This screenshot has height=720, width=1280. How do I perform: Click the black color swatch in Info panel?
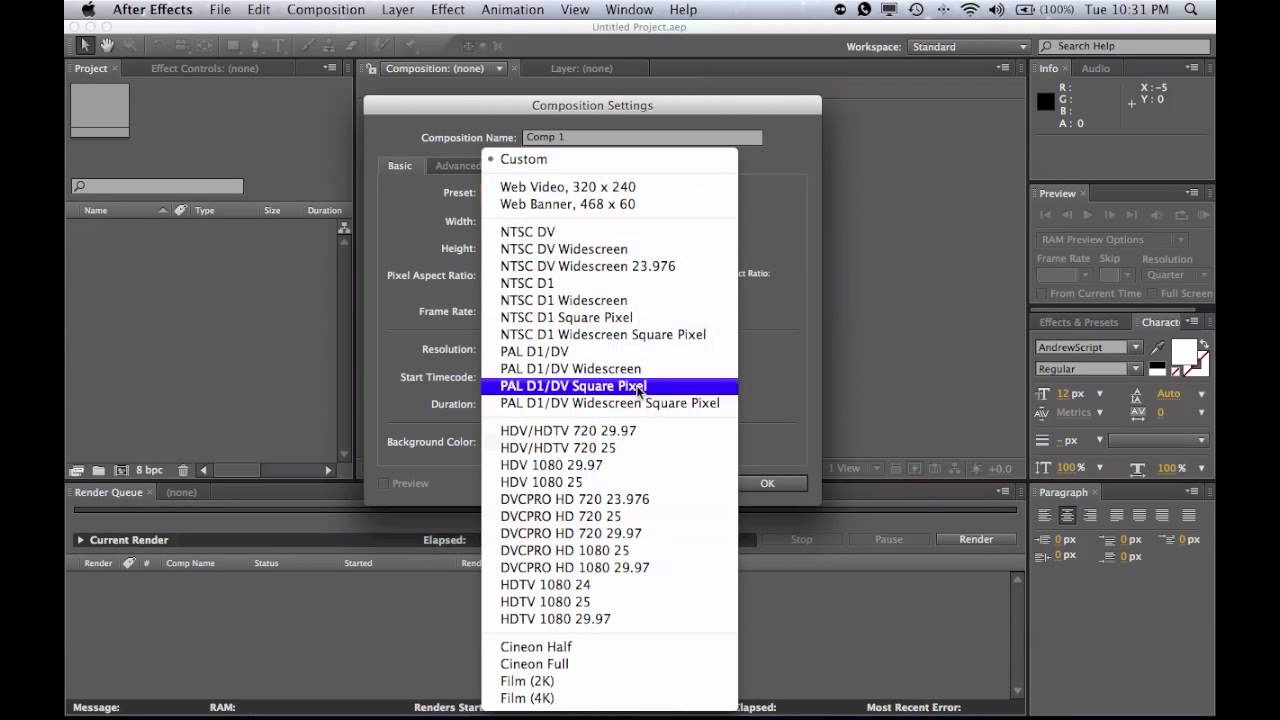[1046, 101]
